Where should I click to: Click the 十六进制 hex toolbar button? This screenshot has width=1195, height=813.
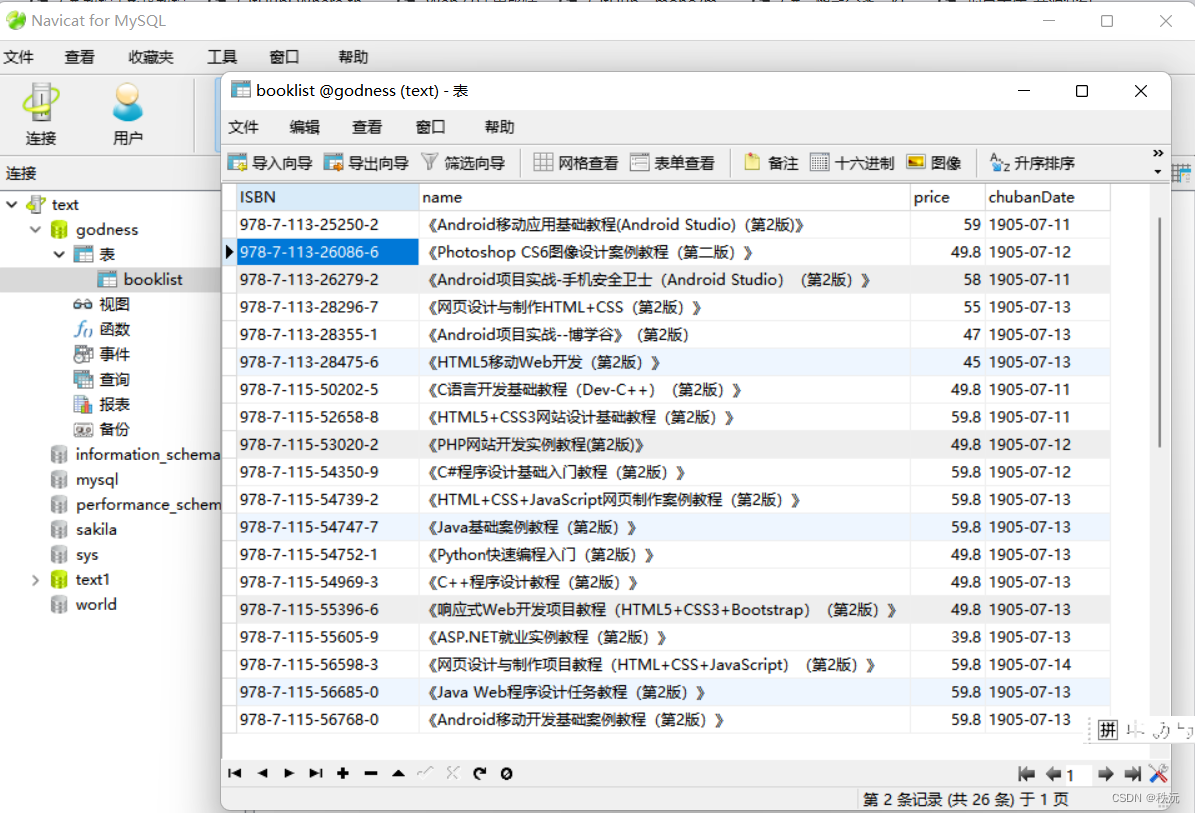coord(852,162)
